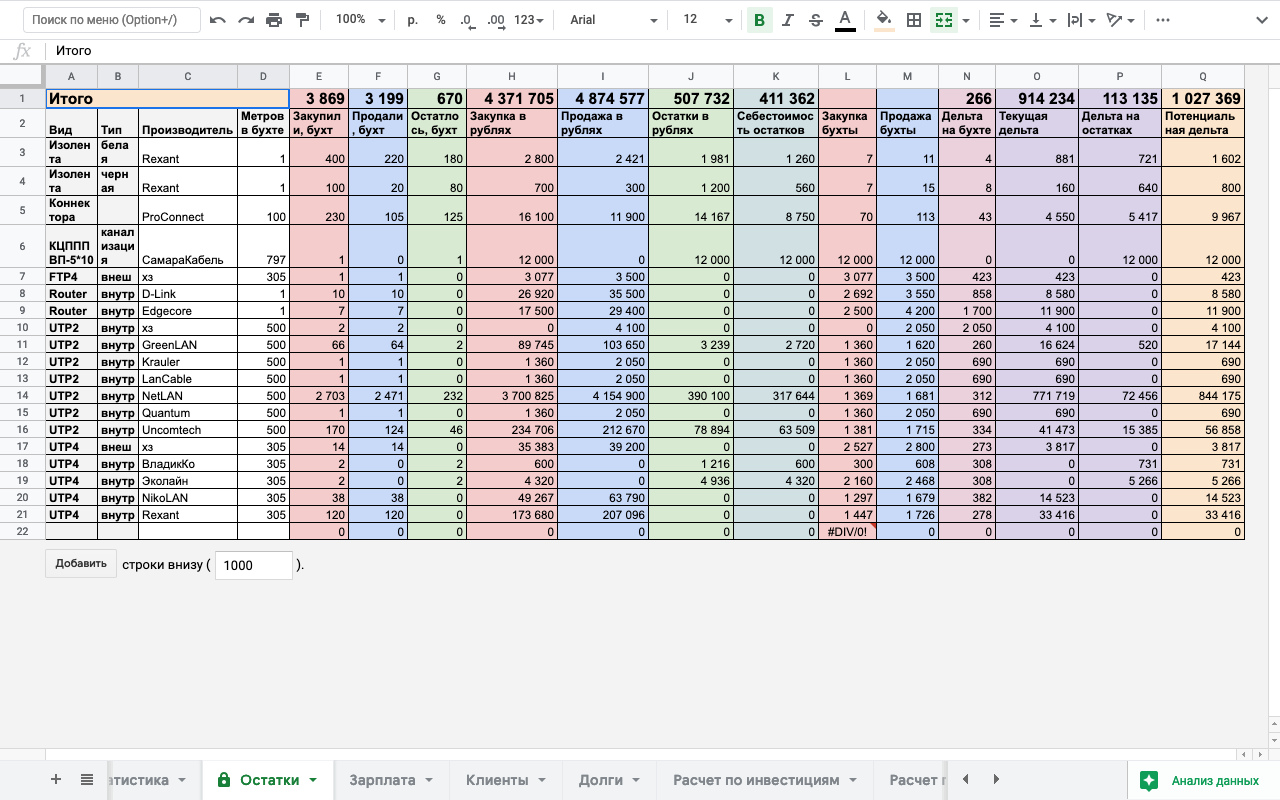Image resolution: width=1280 pixels, height=800 pixels.
Task: Open the fill color picker
Action: point(883,20)
